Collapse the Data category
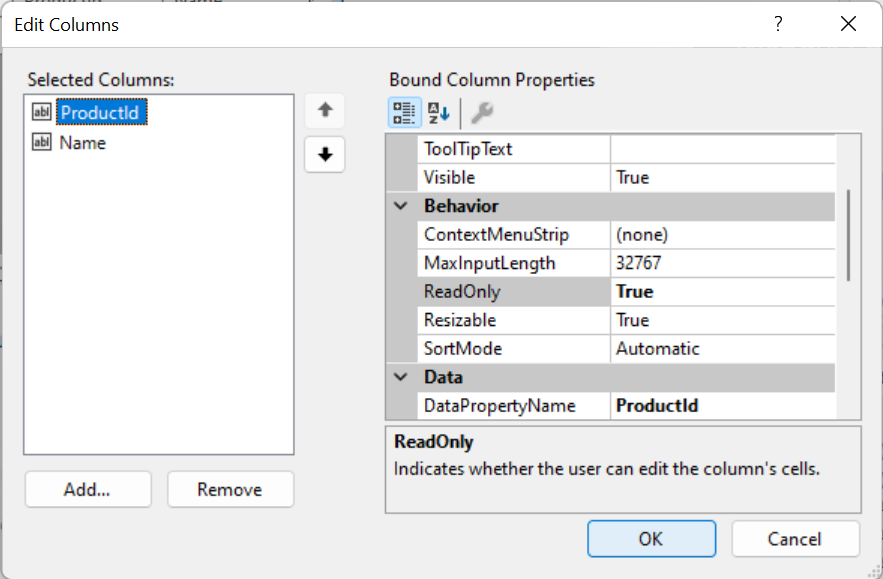This screenshot has height=579, width=883. click(x=400, y=377)
